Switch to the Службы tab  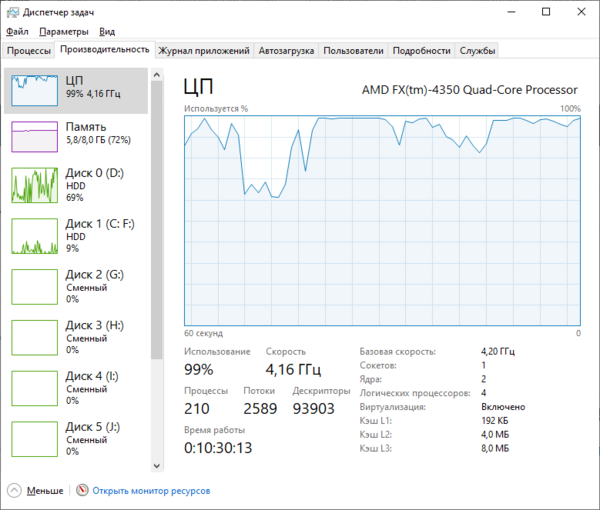click(477, 51)
